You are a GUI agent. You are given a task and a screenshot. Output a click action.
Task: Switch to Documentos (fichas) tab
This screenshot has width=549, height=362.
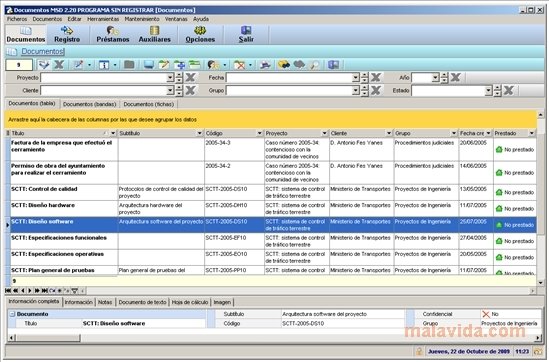tap(148, 104)
